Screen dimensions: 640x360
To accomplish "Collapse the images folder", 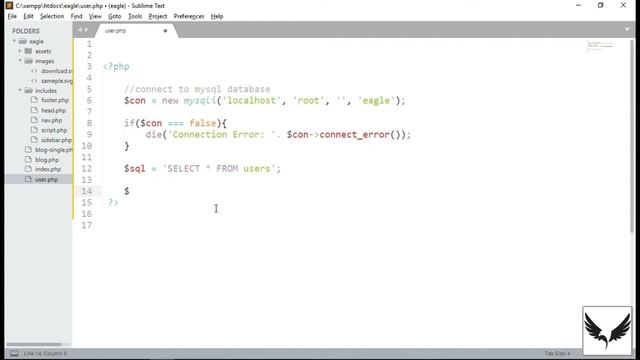I will tap(20, 61).
